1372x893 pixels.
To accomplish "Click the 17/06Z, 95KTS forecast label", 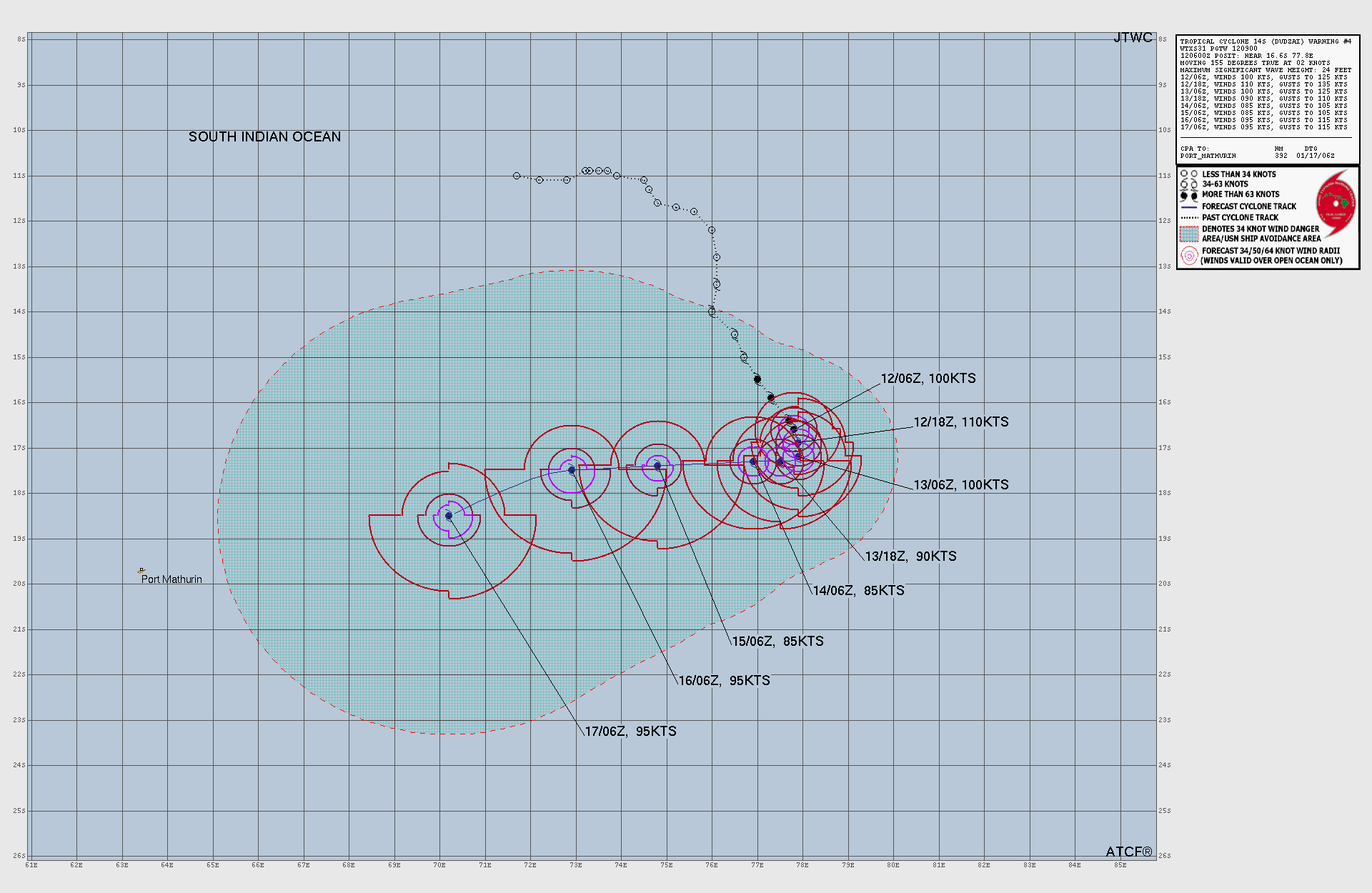I will [630, 732].
